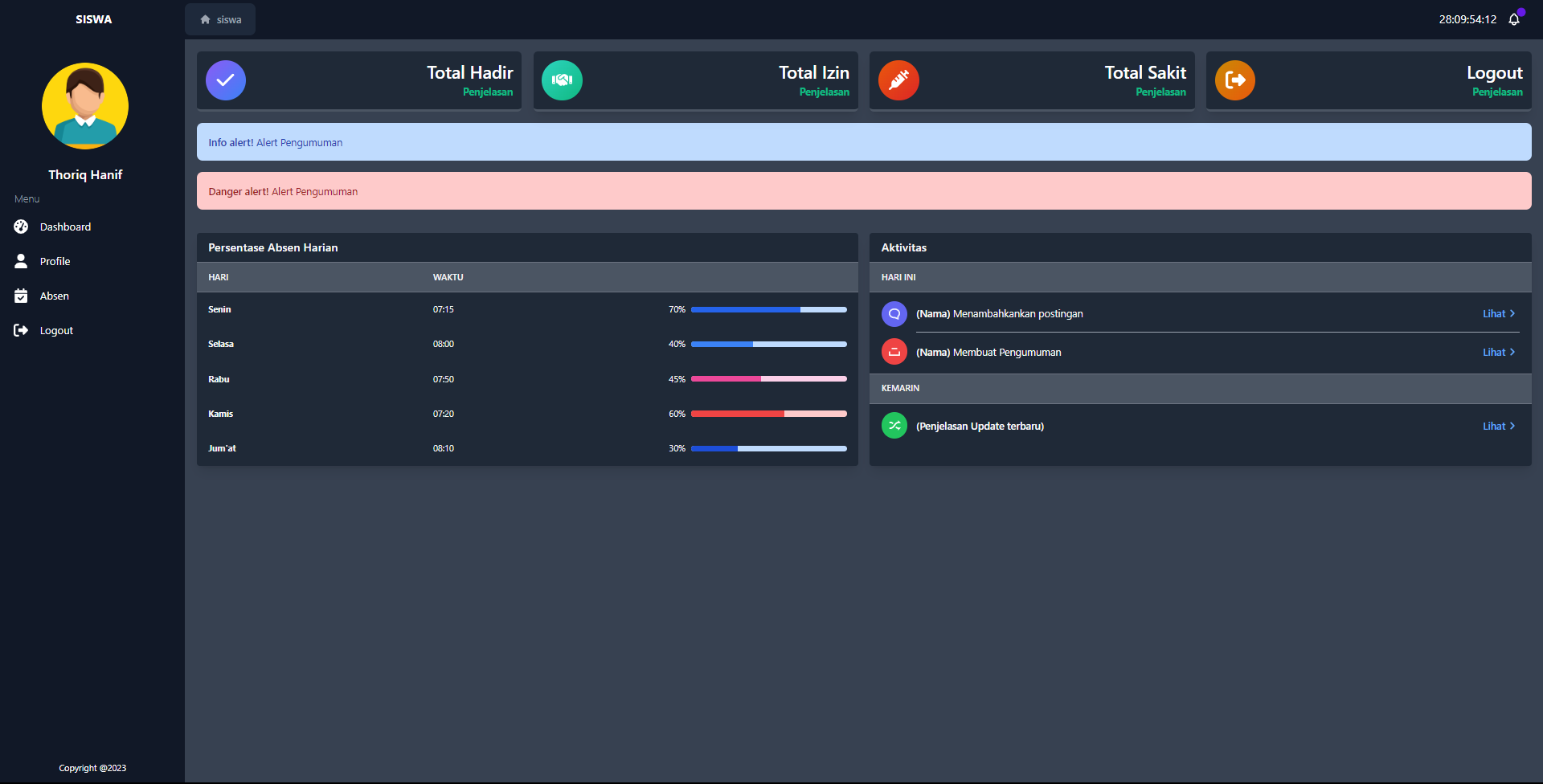
Task: Click the orange Logout card icon
Action: pyautogui.click(x=1235, y=80)
